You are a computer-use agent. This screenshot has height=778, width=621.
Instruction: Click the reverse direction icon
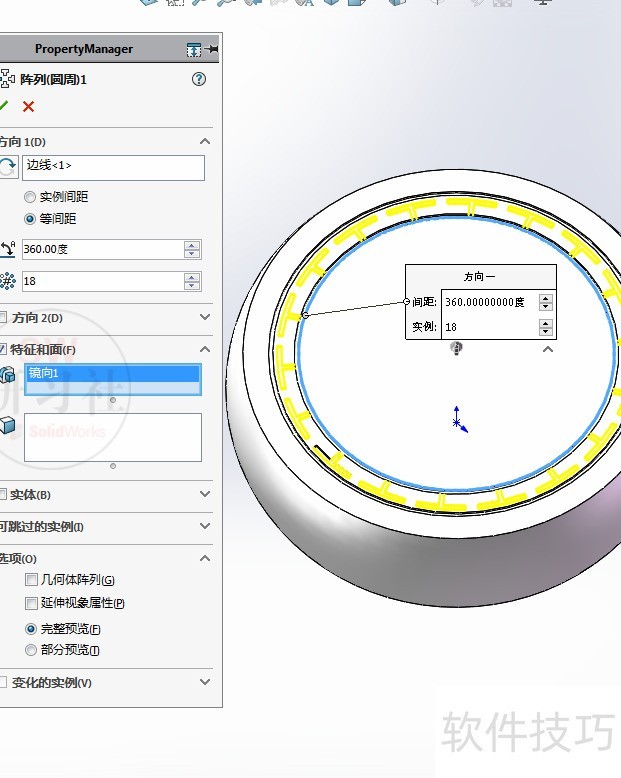(7, 167)
